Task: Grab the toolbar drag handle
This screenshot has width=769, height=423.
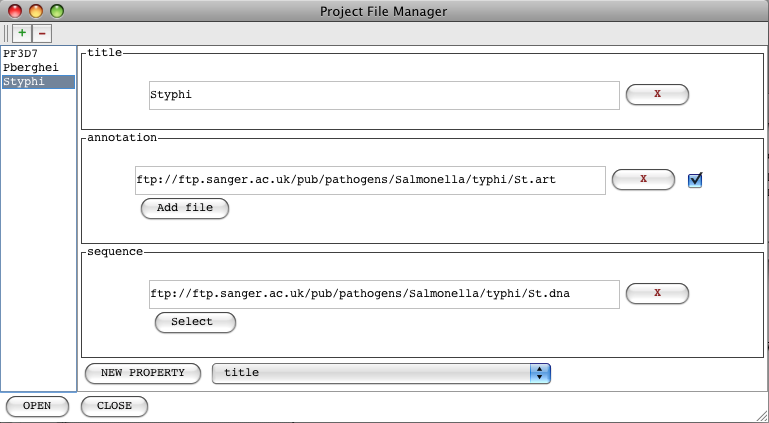Action: (6, 33)
